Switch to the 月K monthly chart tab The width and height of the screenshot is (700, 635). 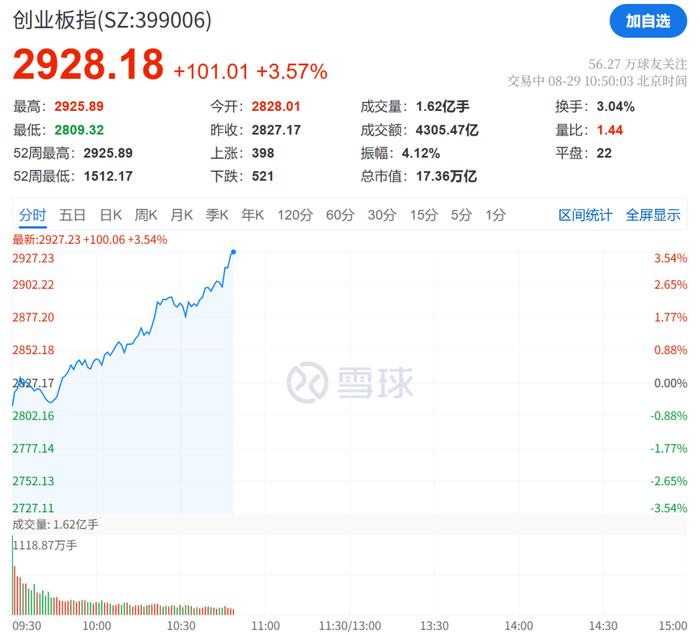pos(181,215)
